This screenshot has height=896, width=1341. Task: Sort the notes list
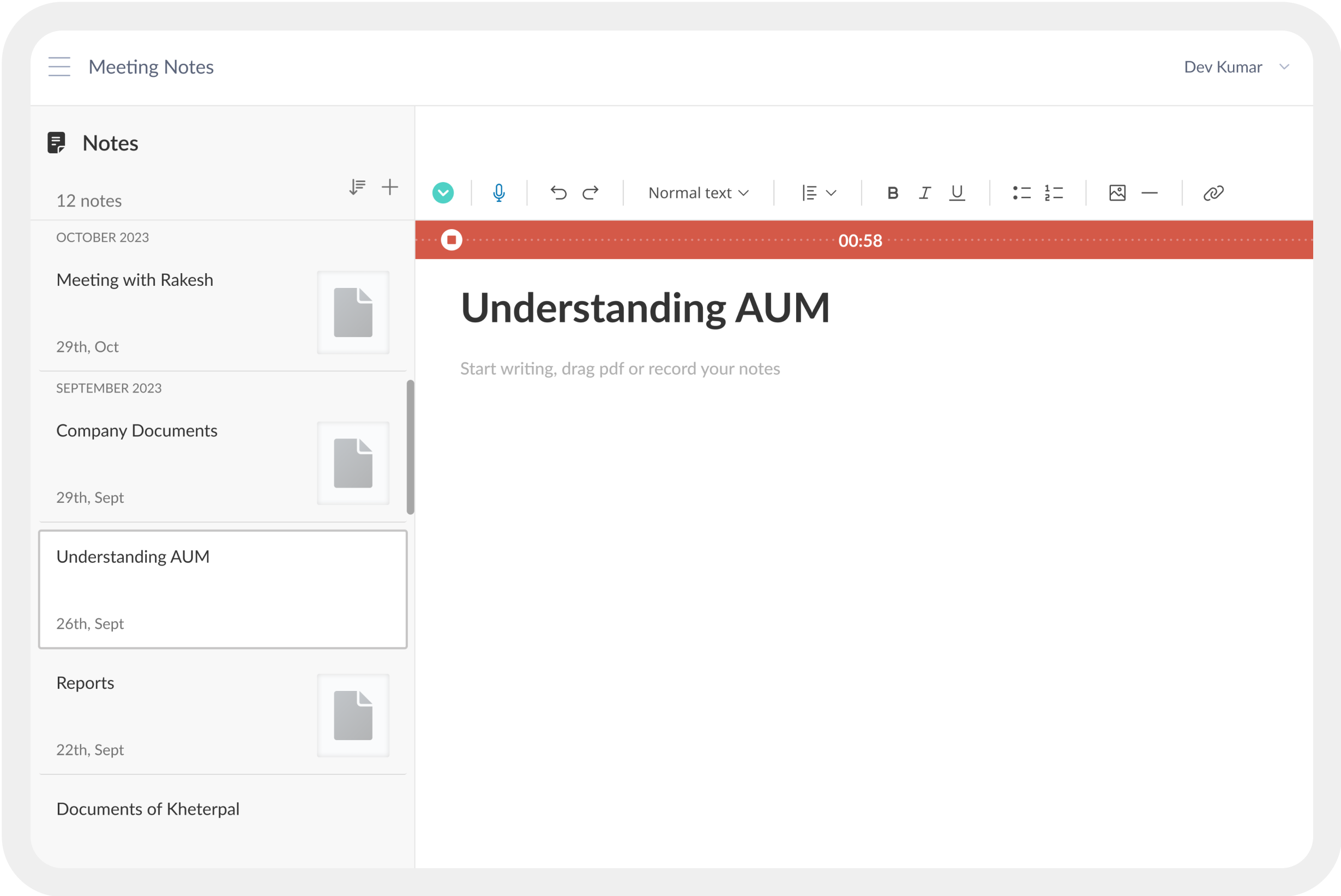357,187
